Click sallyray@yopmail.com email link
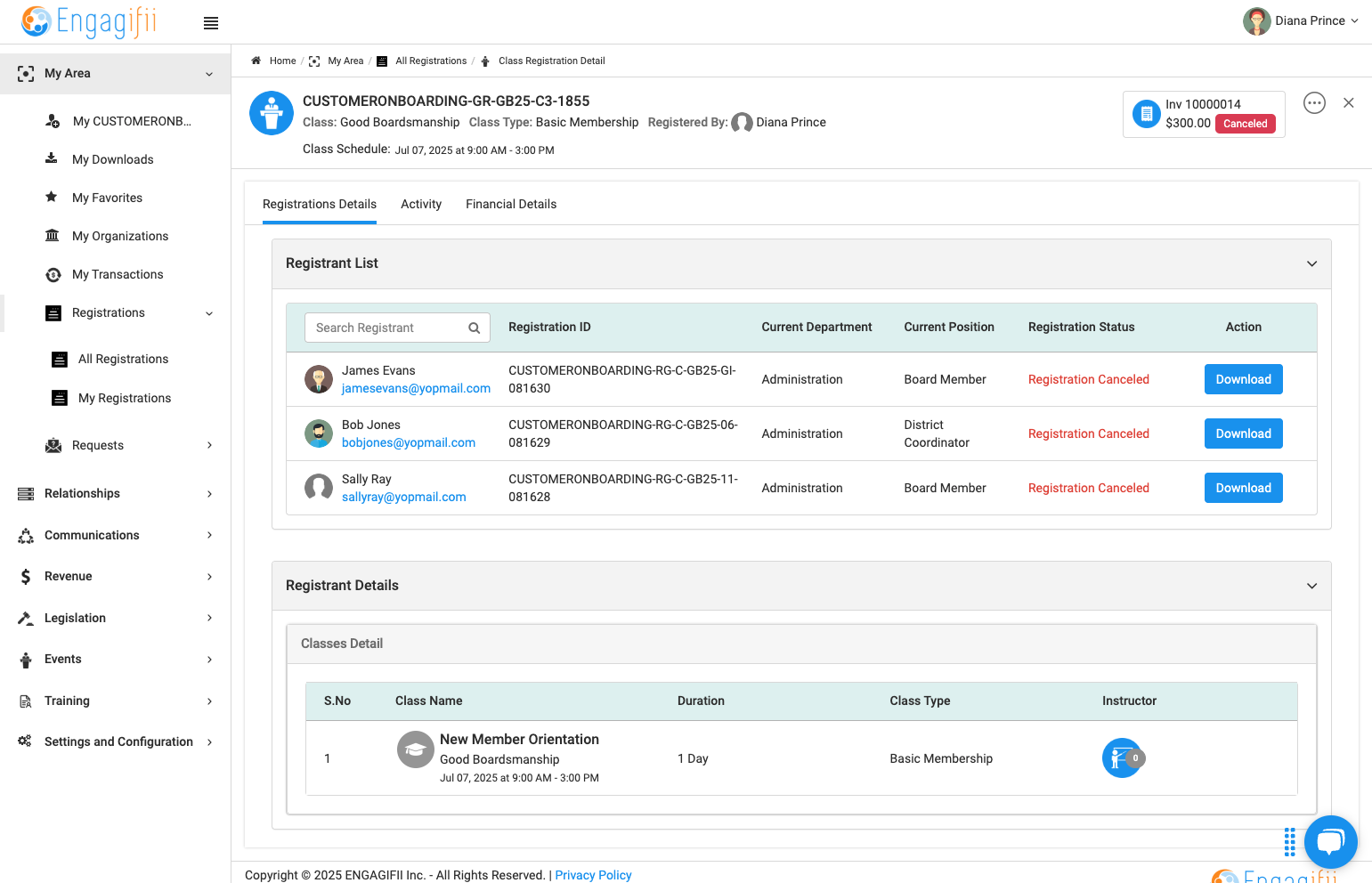This screenshot has width=1372, height=883. [x=404, y=497]
